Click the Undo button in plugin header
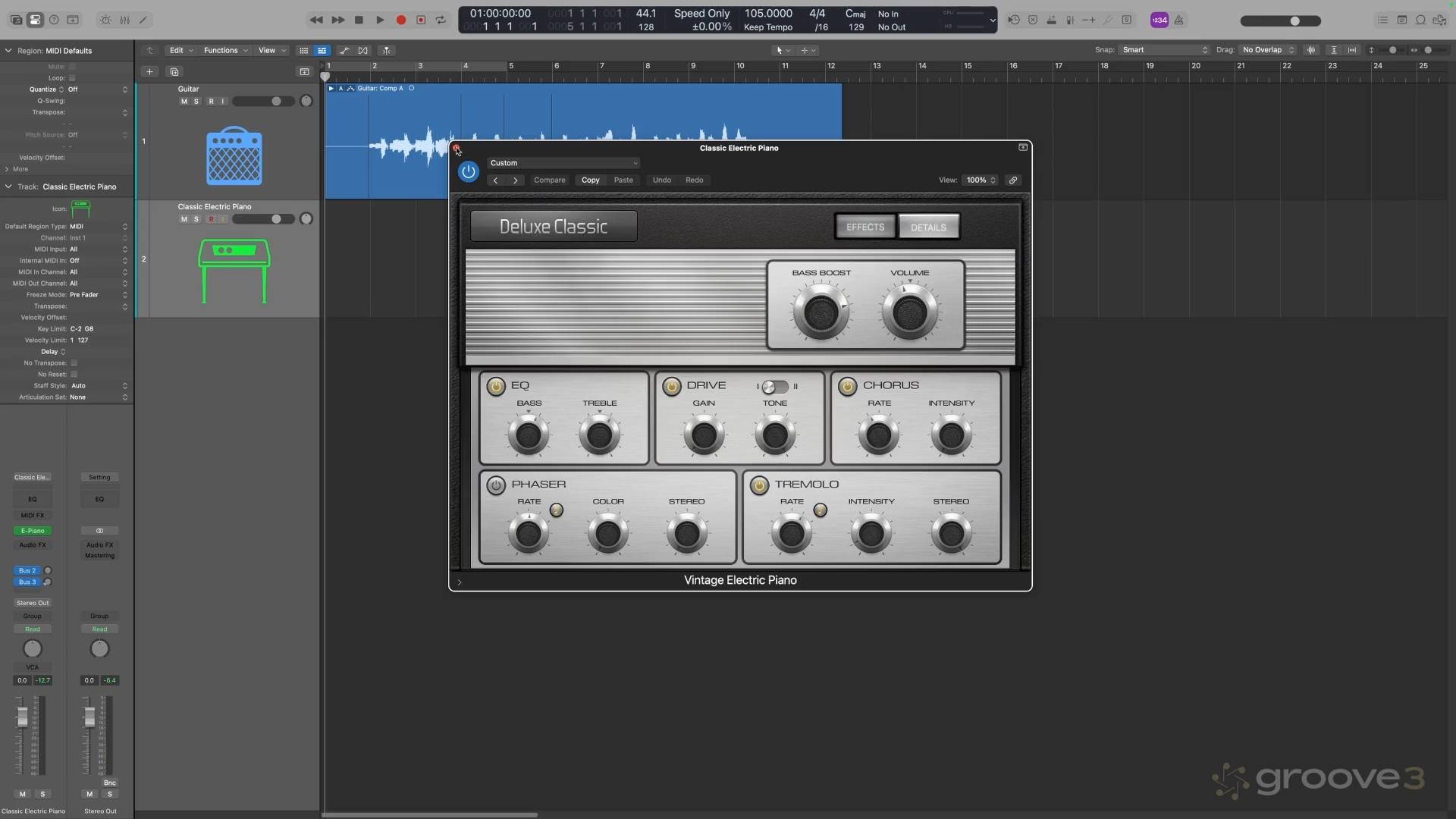Screen dimensions: 1456x819 [x=662, y=180]
